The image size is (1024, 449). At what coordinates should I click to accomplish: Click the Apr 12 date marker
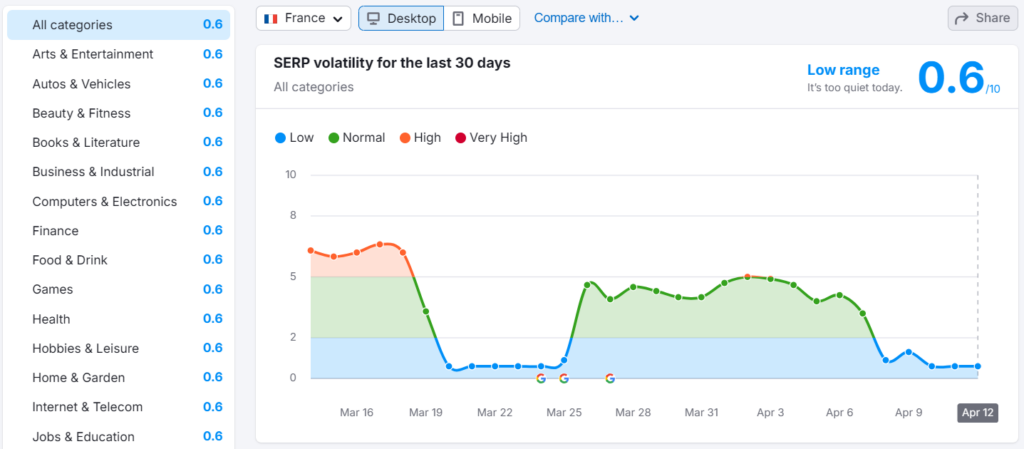coord(977,413)
